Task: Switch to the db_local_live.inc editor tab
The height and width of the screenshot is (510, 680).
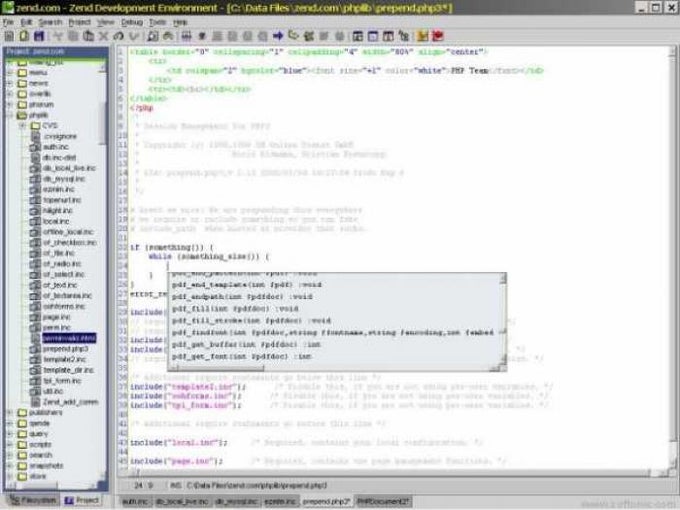Action: coord(182,502)
